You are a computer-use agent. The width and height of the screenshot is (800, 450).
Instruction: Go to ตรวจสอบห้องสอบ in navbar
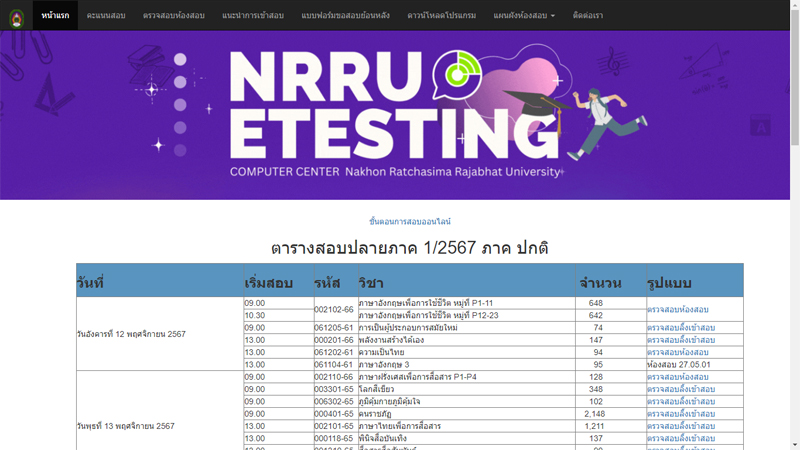click(173, 16)
